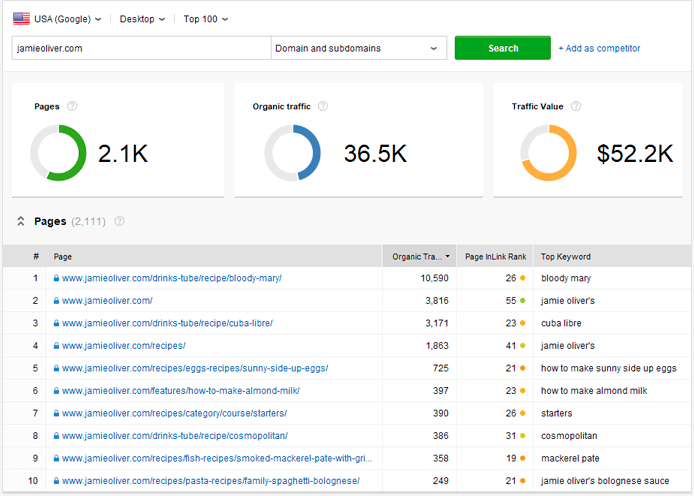The image size is (694, 496).
Task: Click the green rank dot next to 55
Action: pyautogui.click(x=523, y=300)
